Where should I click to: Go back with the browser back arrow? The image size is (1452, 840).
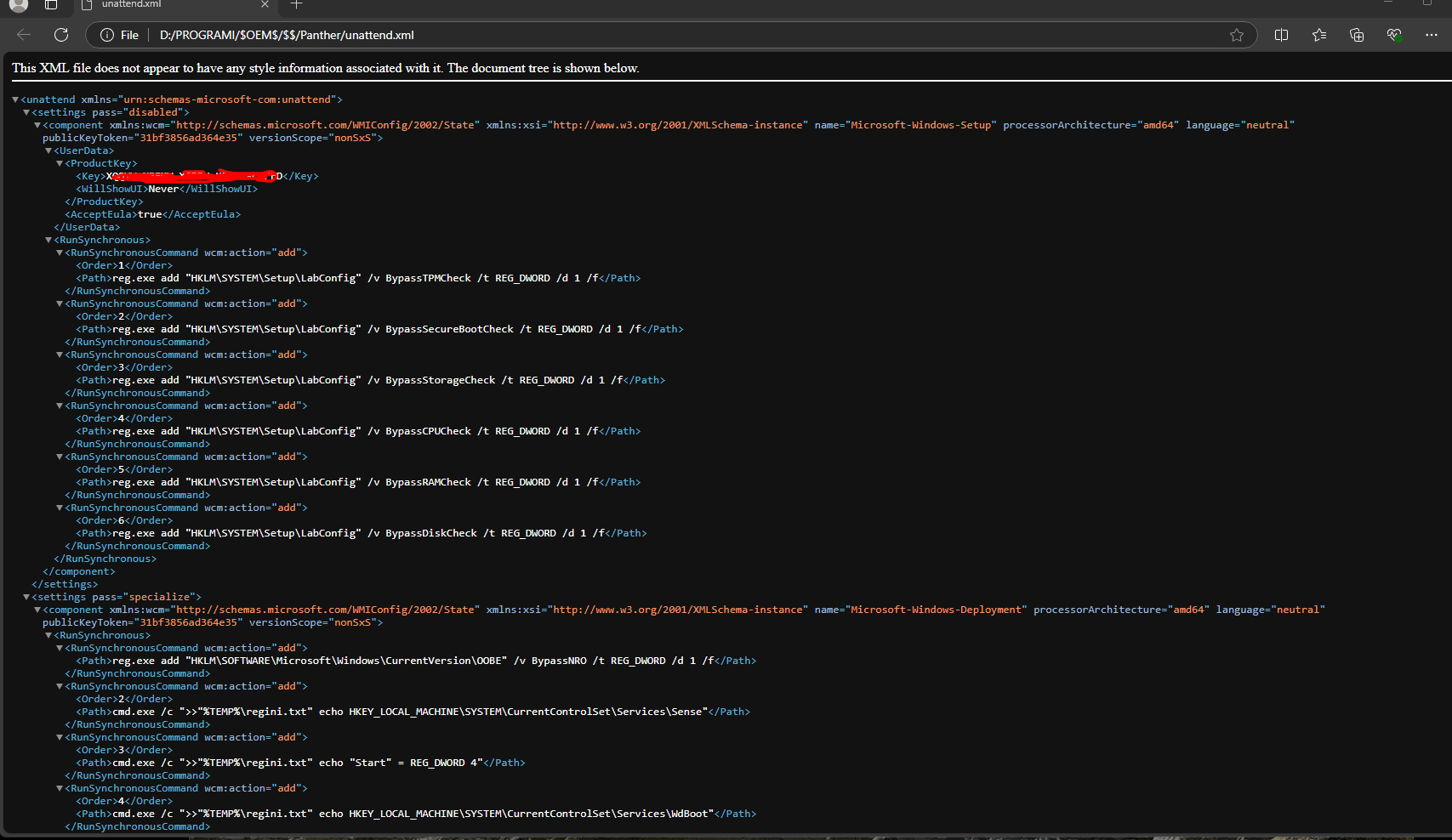click(x=24, y=35)
